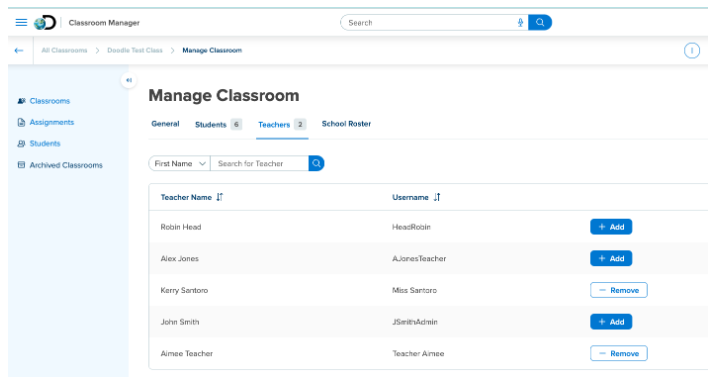Add John Smith to the classroom
Image resolution: width=722 pixels, height=381 pixels.
click(x=611, y=322)
